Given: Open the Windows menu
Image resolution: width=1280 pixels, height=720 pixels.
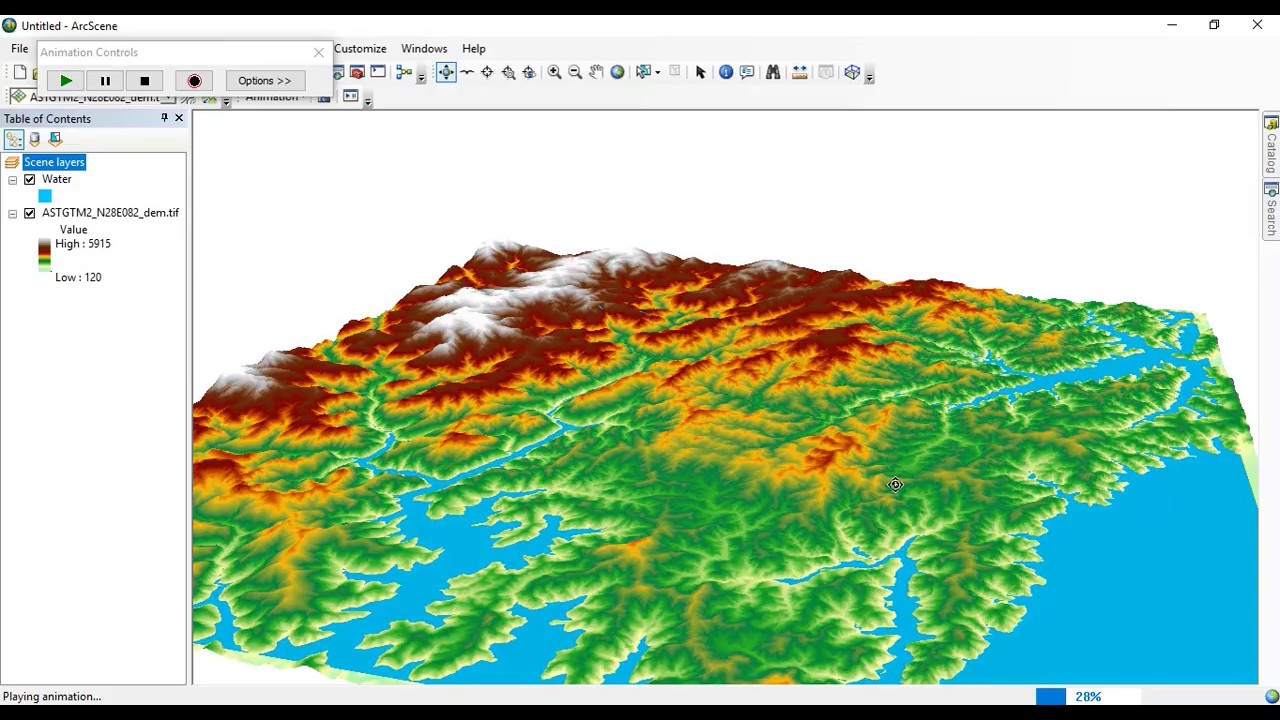Looking at the screenshot, I should point(424,48).
